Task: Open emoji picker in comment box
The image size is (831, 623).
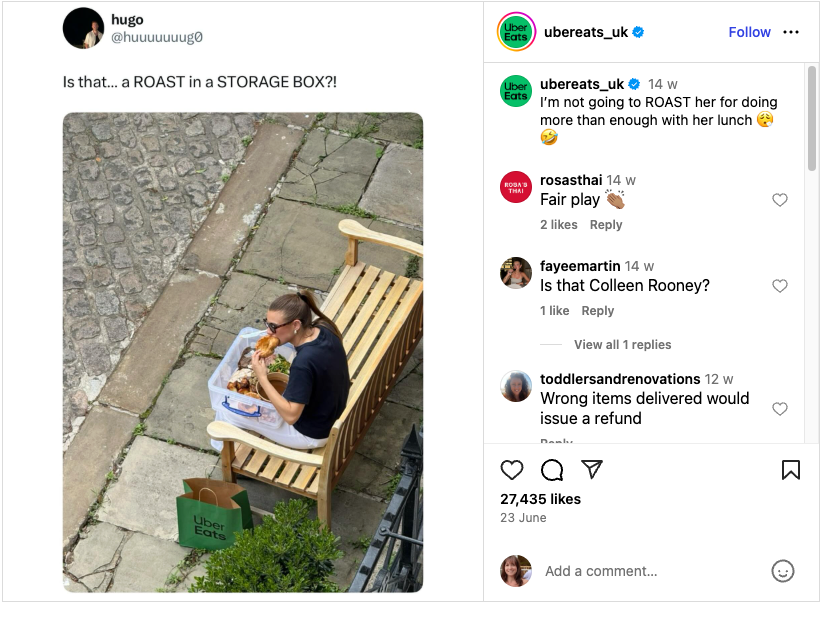Action: [783, 571]
